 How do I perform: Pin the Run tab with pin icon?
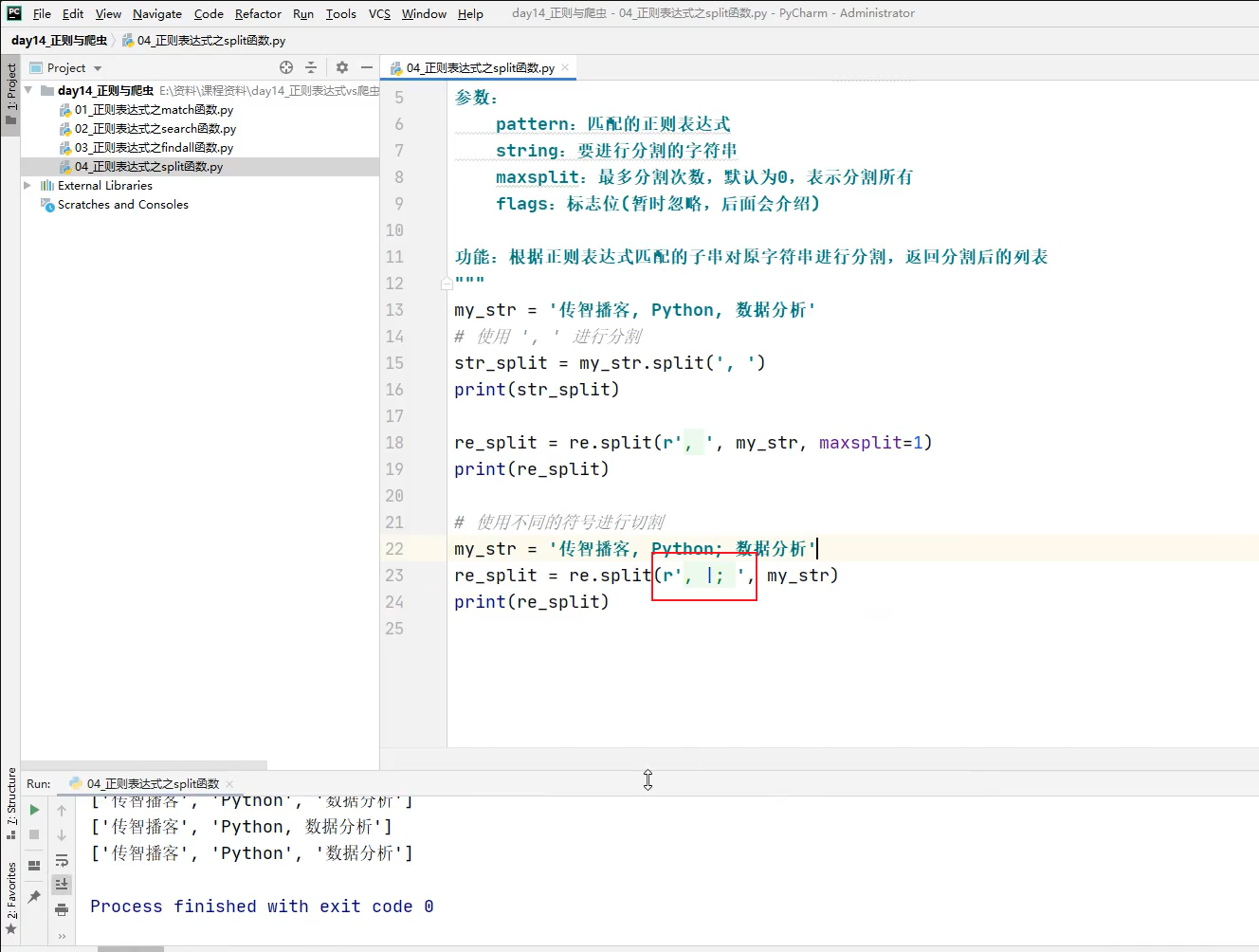[34, 896]
